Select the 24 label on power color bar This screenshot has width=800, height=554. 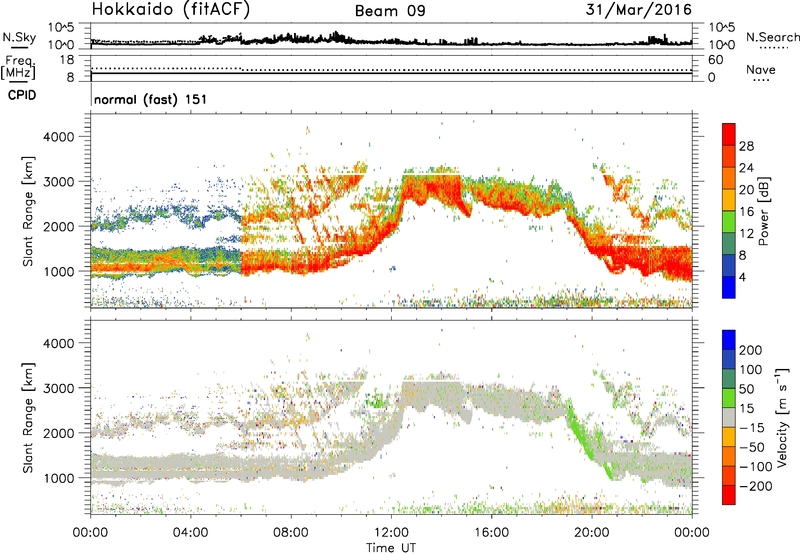coord(746,168)
